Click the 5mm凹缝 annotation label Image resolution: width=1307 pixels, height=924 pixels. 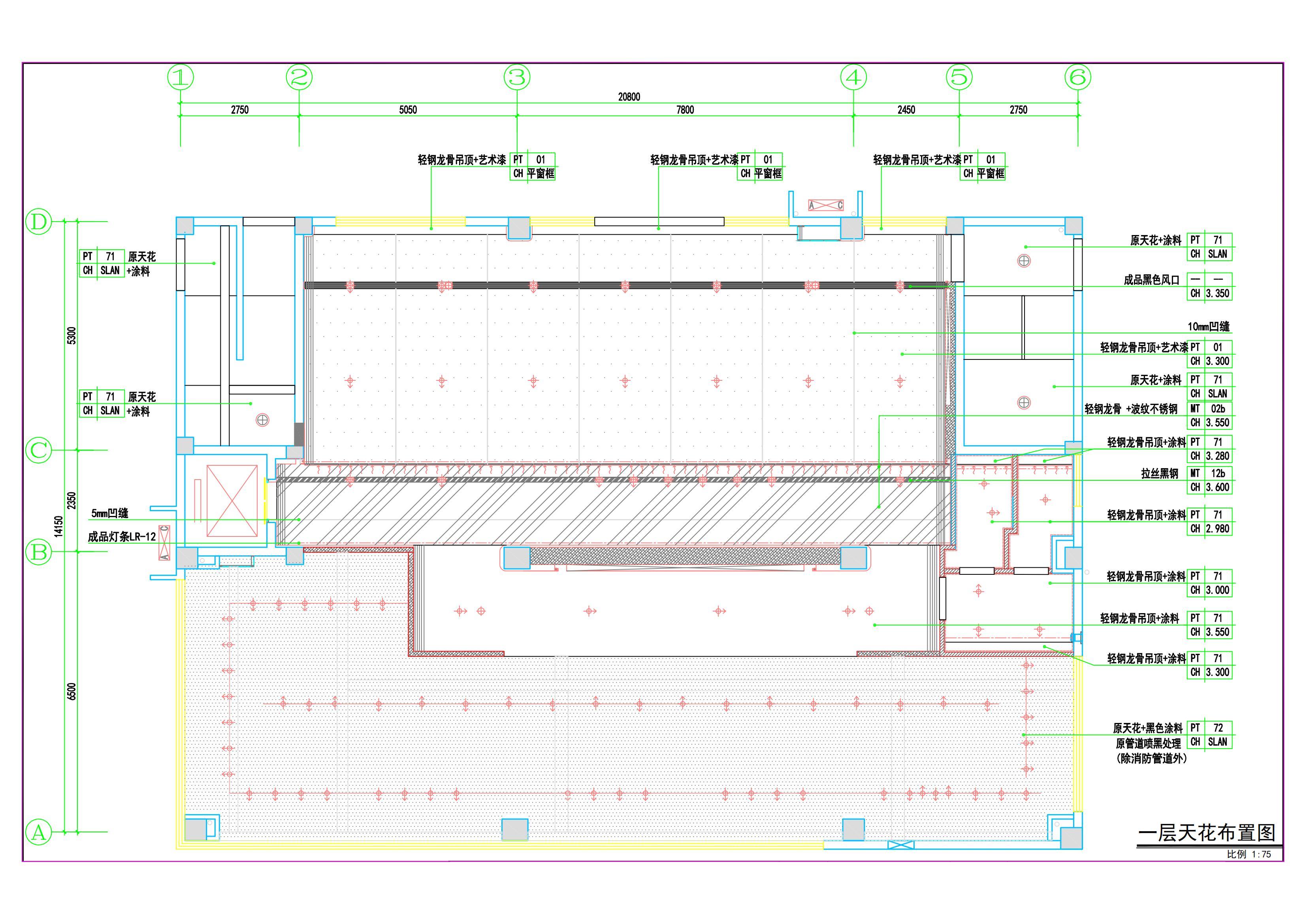click(110, 514)
